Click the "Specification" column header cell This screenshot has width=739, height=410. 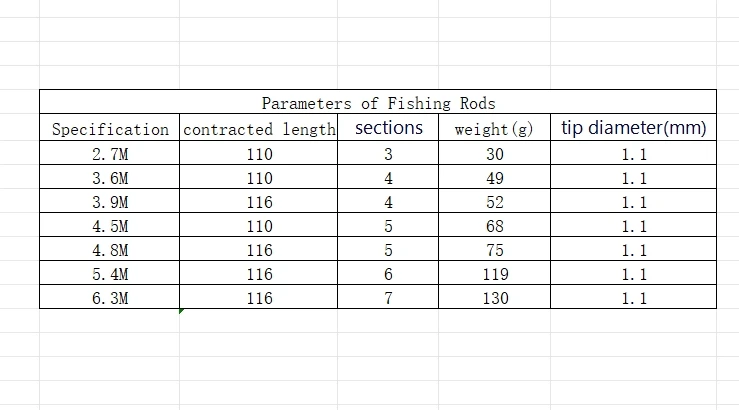click(x=110, y=129)
